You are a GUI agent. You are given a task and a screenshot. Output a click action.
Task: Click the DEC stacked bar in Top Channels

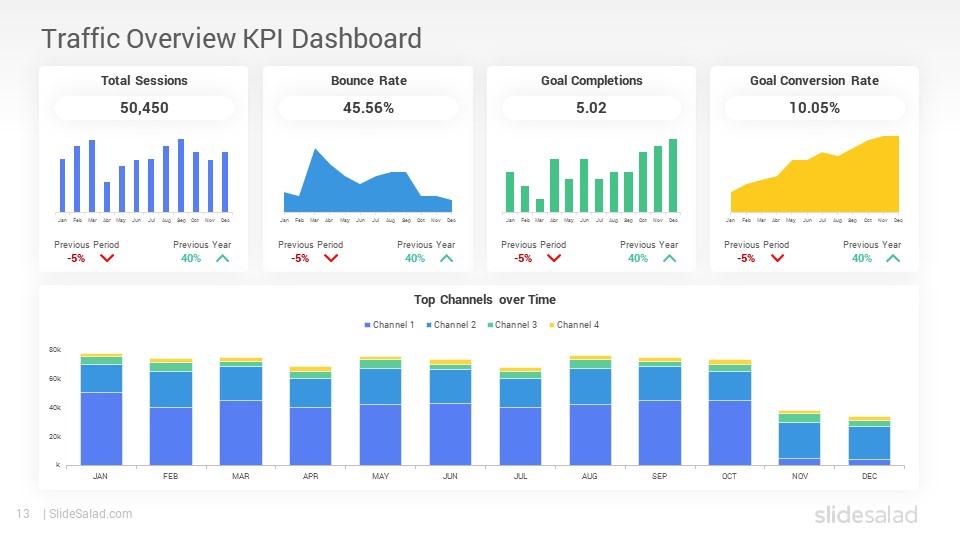(869, 441)
